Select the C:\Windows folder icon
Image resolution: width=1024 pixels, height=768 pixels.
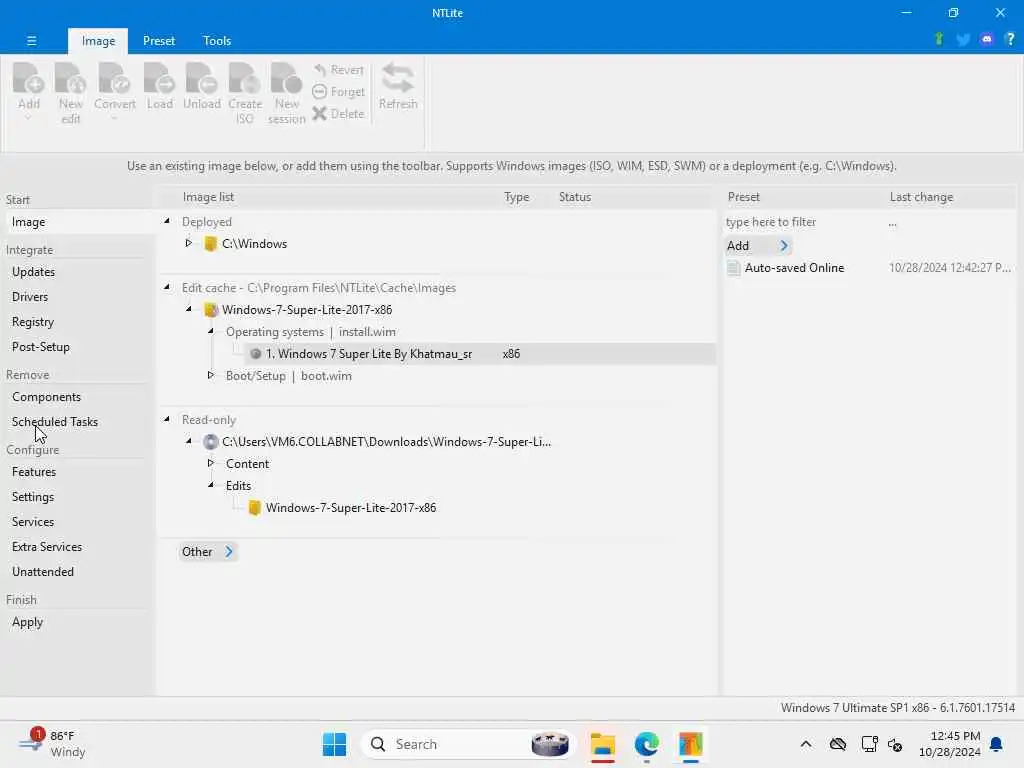click(x=210, y=244)
